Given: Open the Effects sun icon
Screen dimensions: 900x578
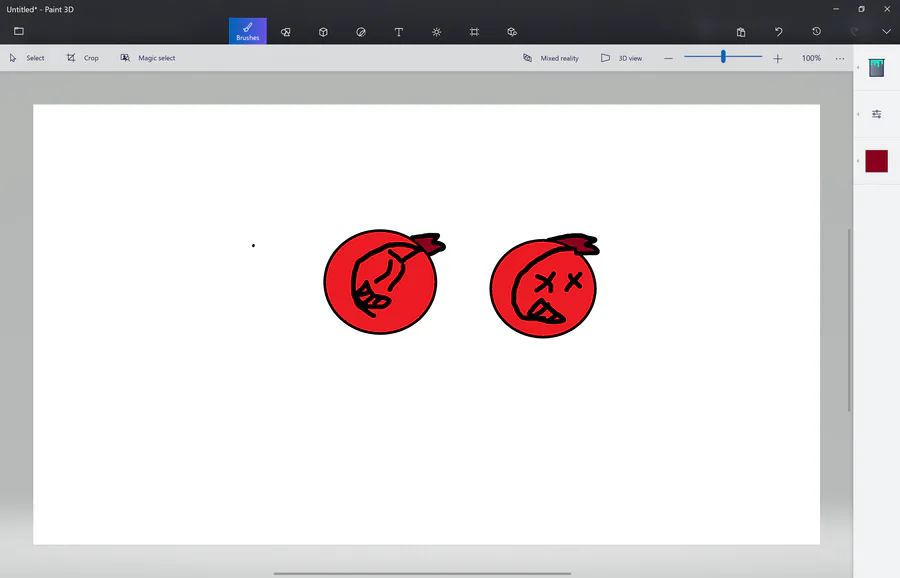Looking at the screenshot, I should (x=436, y=32).
